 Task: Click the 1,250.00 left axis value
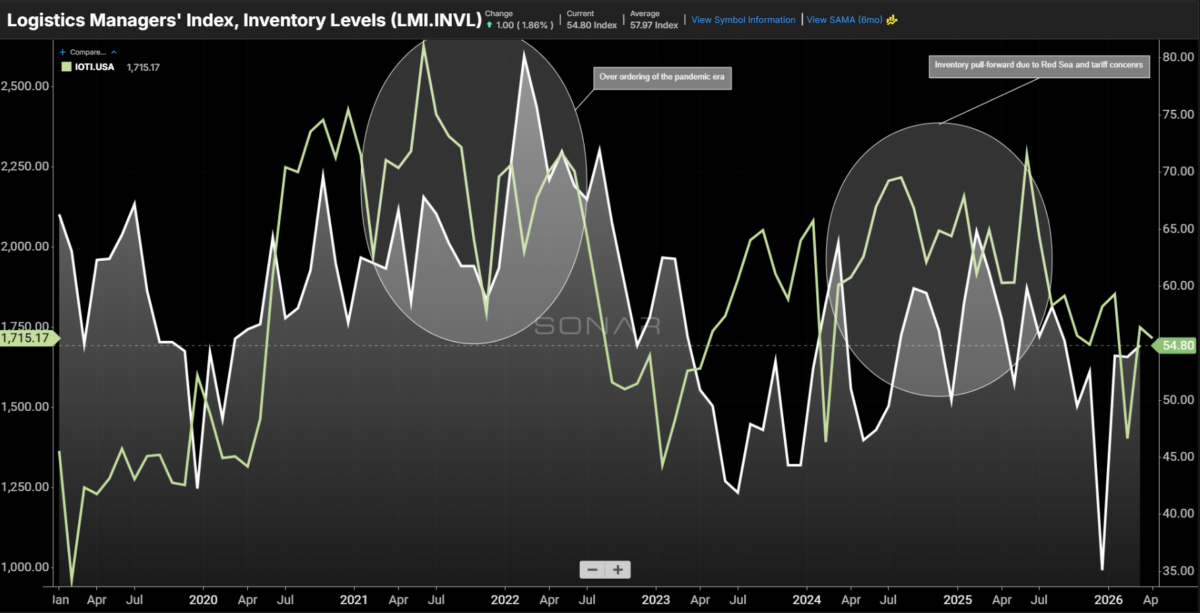click(x=25, y=487)
